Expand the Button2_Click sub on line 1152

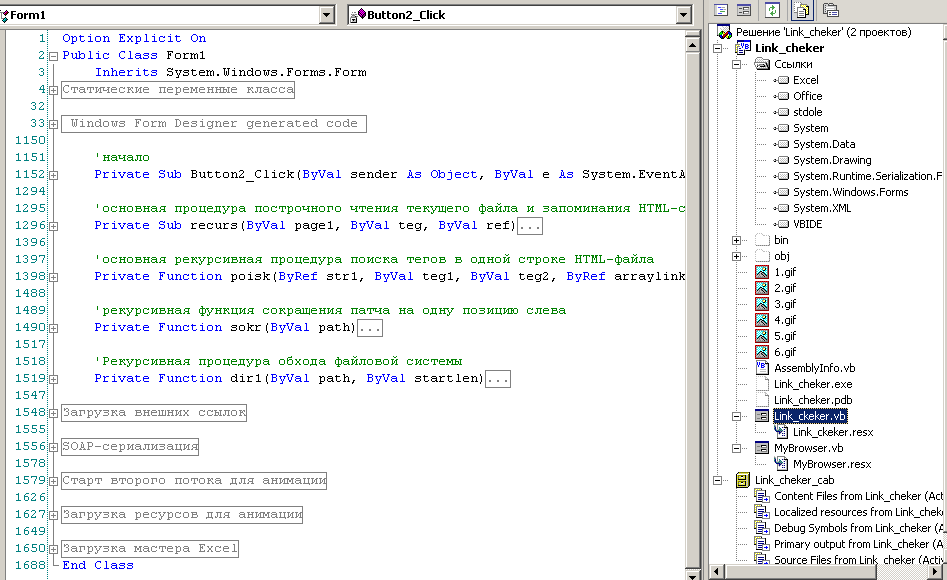53,175
